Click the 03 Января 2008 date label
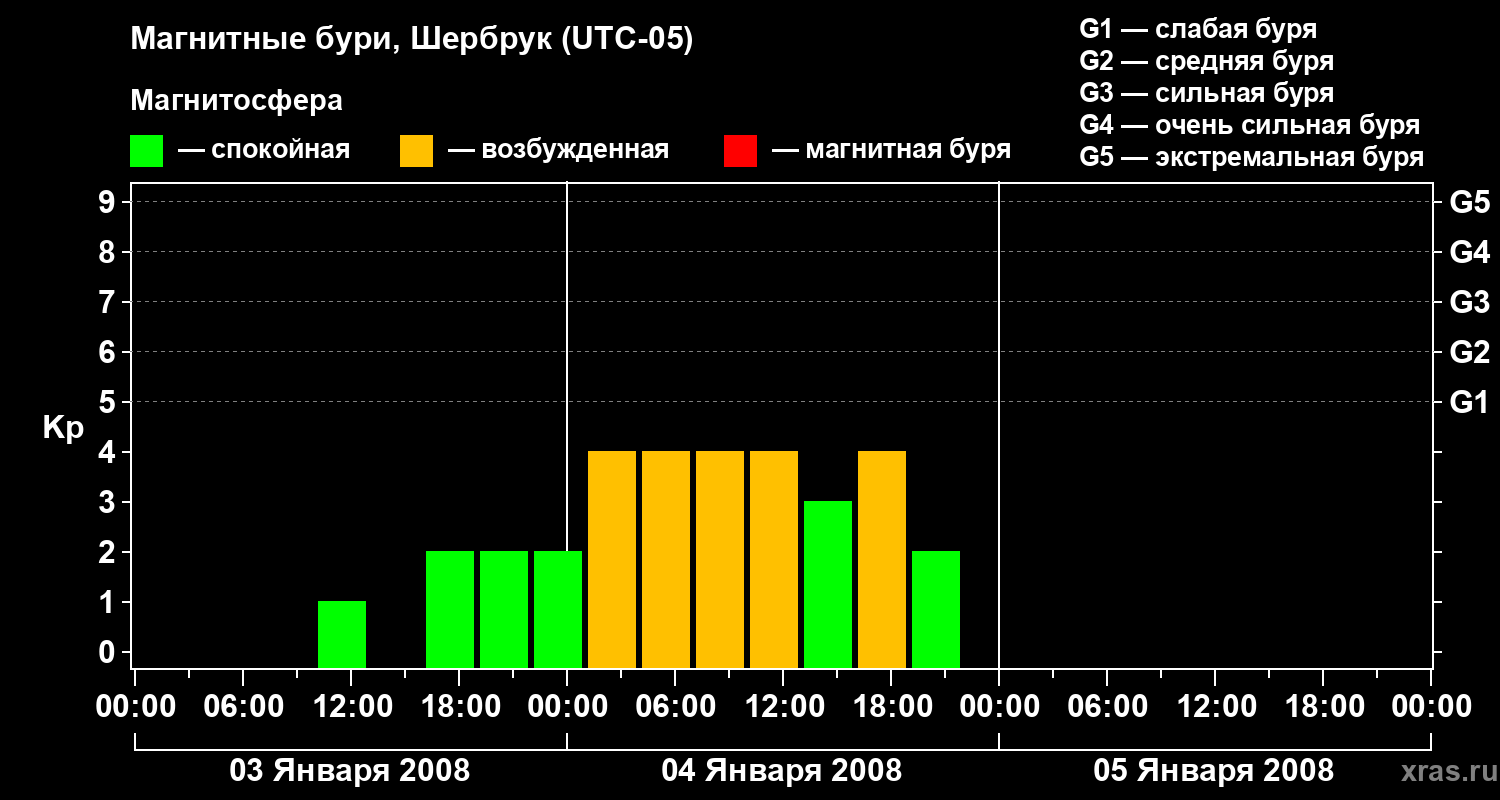This screenshot has height=800, width=1500. tap(350, 770)
